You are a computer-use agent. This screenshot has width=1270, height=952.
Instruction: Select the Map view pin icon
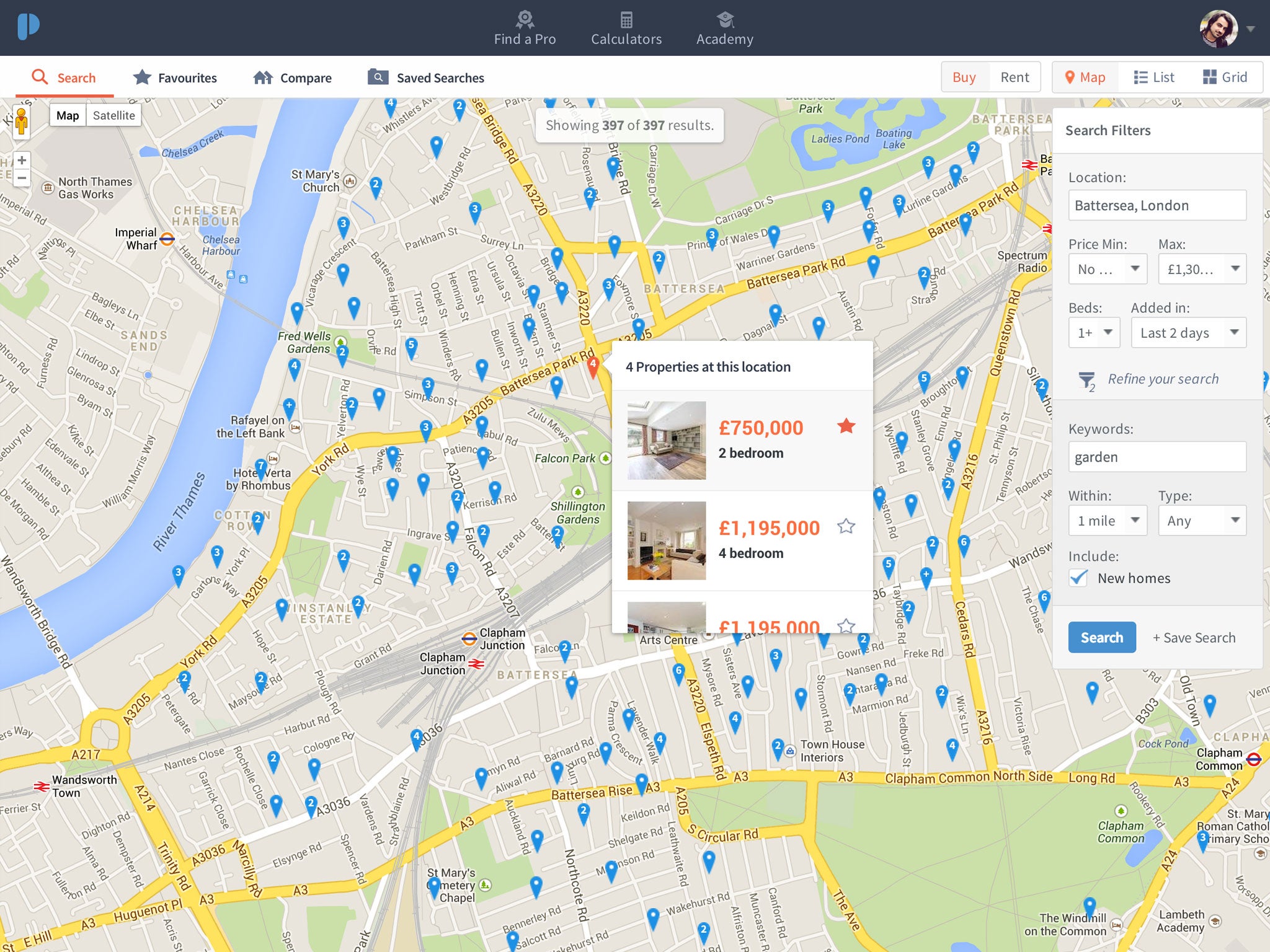point(1070,77)
